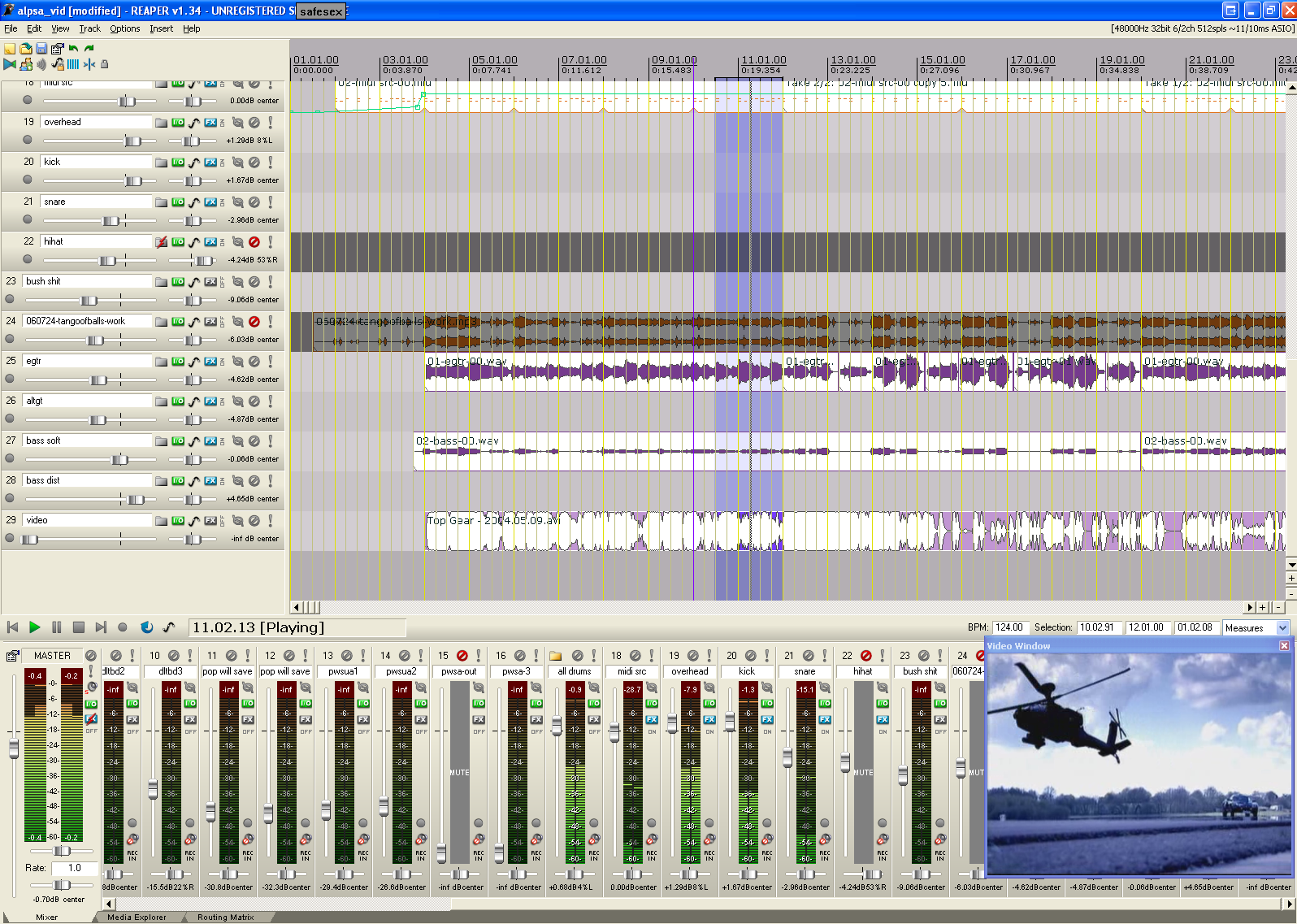Arm record on bass dist track

[x=10, y=498]
